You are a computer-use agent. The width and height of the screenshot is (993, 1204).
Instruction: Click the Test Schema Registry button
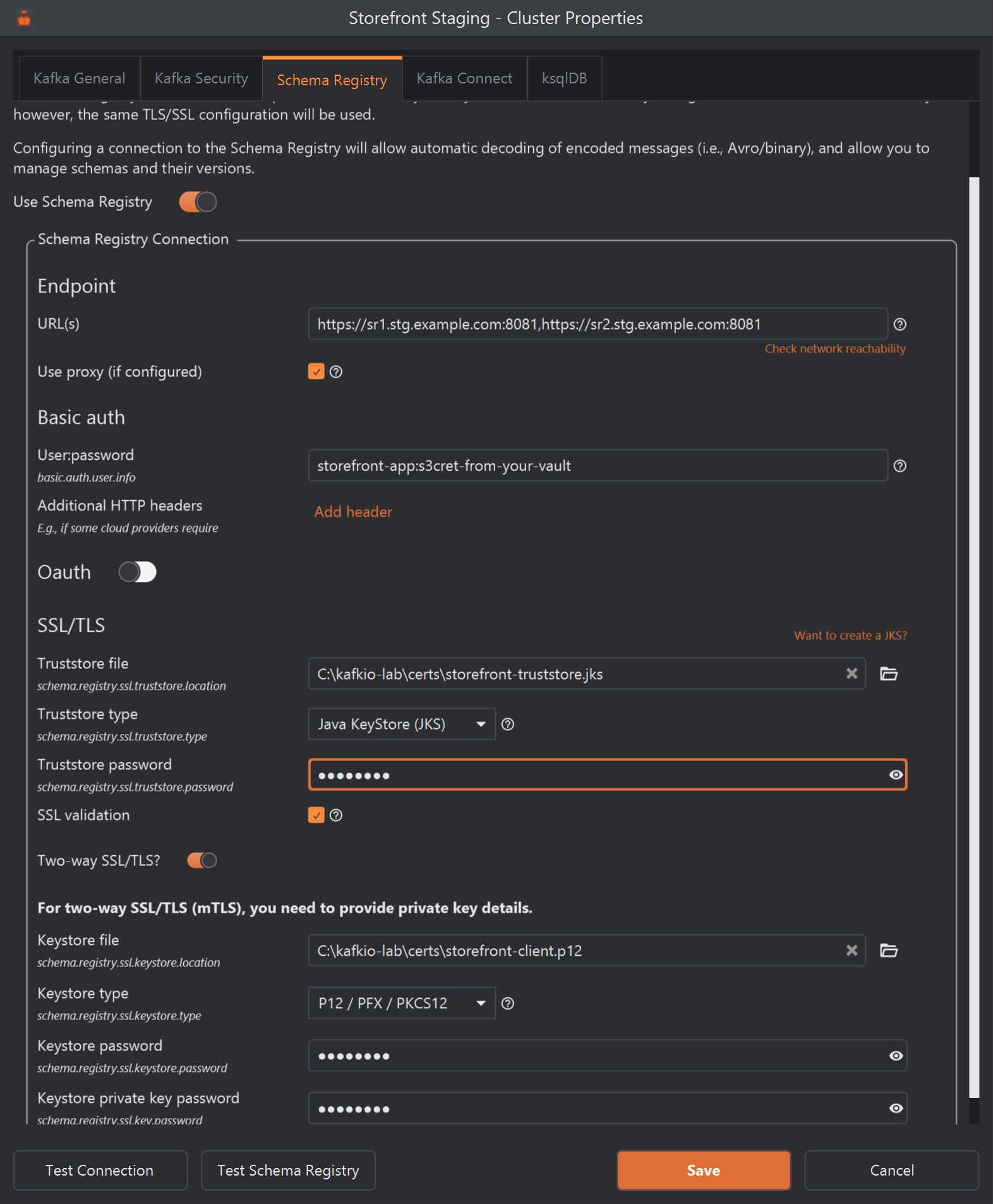coord(288,1171)
